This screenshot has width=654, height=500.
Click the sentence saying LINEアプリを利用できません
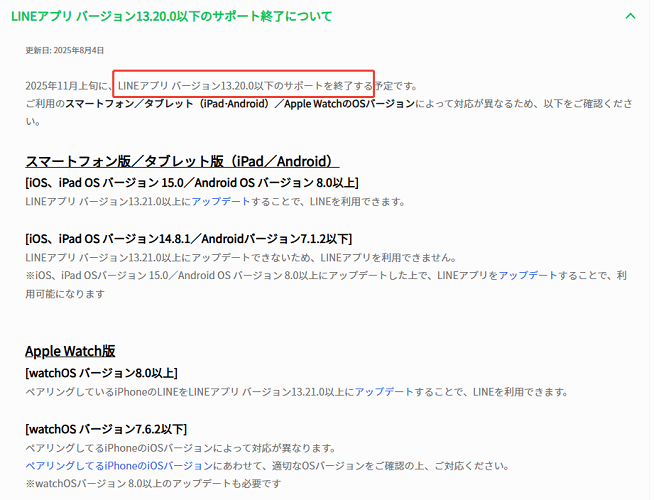click(x=240, y=257)
